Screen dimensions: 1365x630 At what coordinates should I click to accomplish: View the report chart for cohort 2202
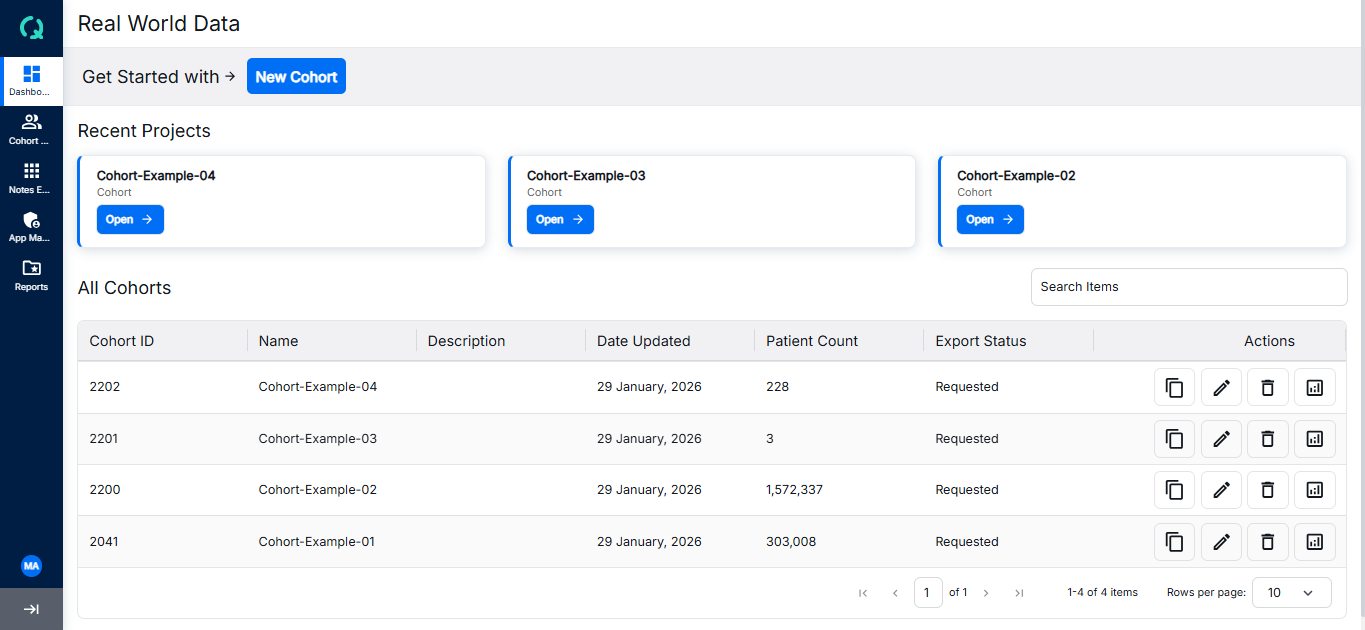point(1315,387)
